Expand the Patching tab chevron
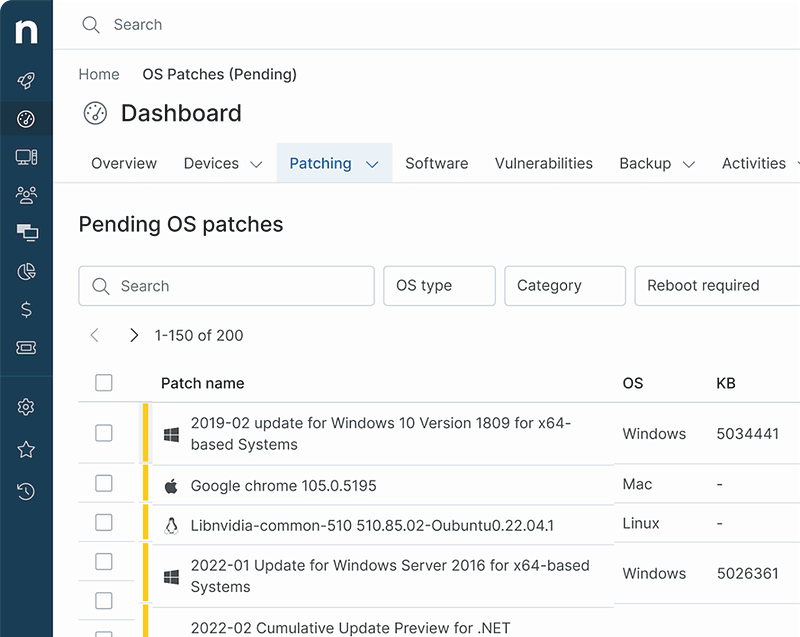Viewport: 800px width, 637px height. (x=371, y=163)
